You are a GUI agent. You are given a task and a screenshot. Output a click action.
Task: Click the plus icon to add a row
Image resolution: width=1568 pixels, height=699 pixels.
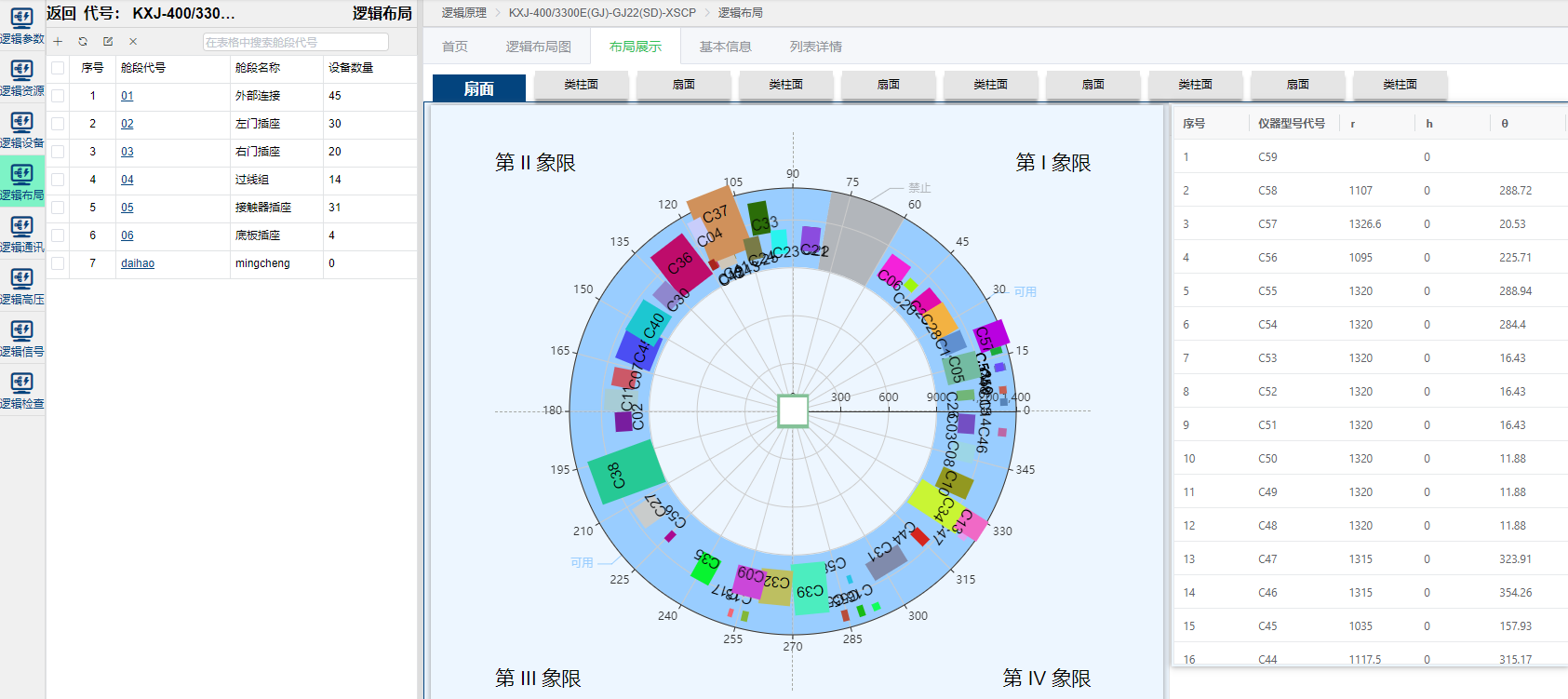click(58, 42)
